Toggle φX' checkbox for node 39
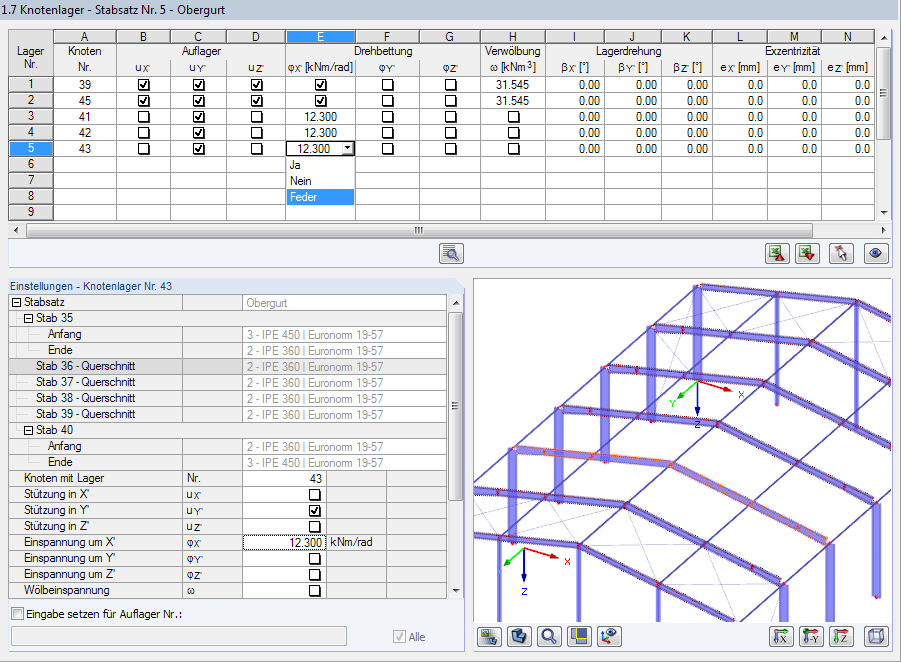901x662 pixels. pyautogui.click(x=321, y=84)
